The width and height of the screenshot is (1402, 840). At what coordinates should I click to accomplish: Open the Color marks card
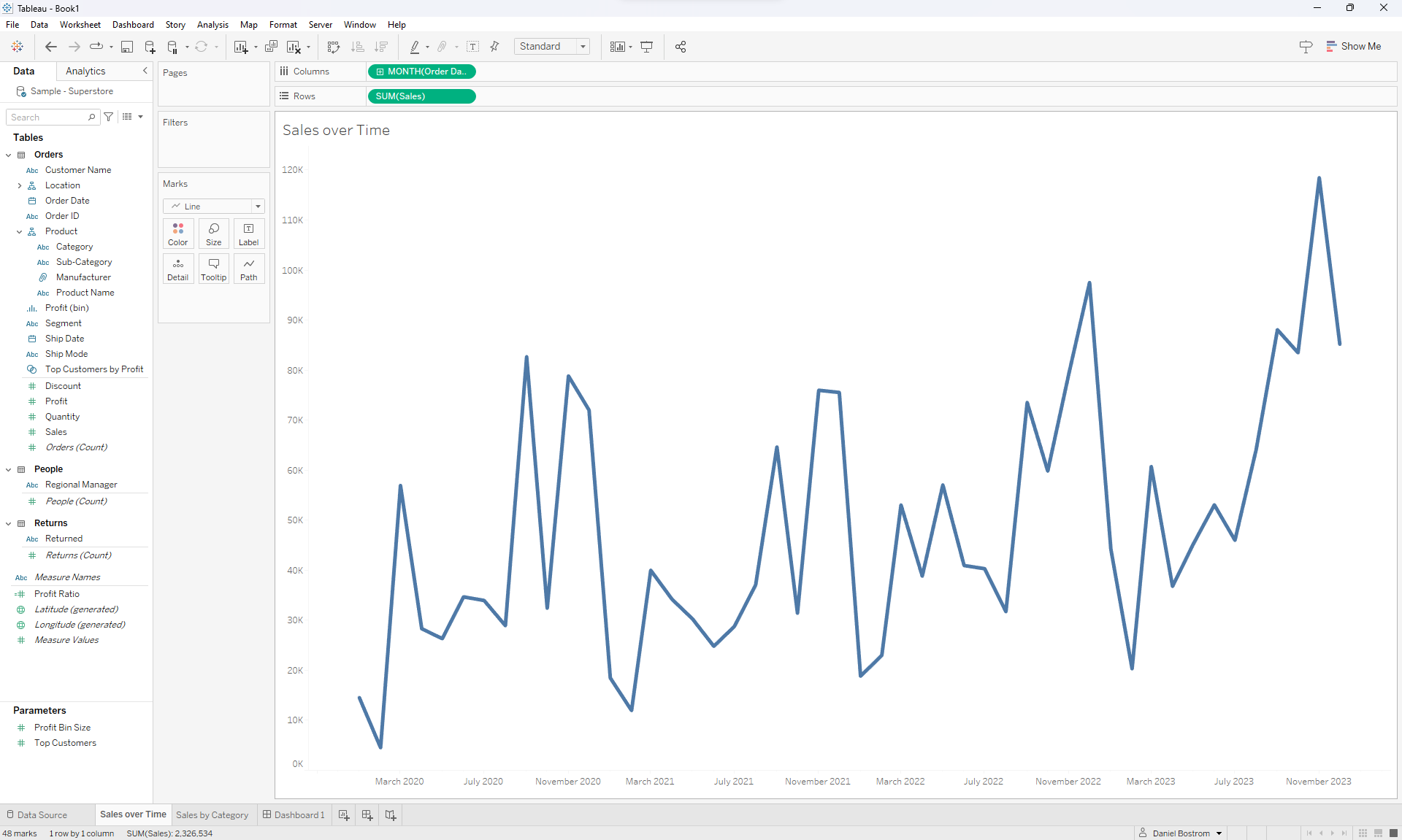[177, 234]
